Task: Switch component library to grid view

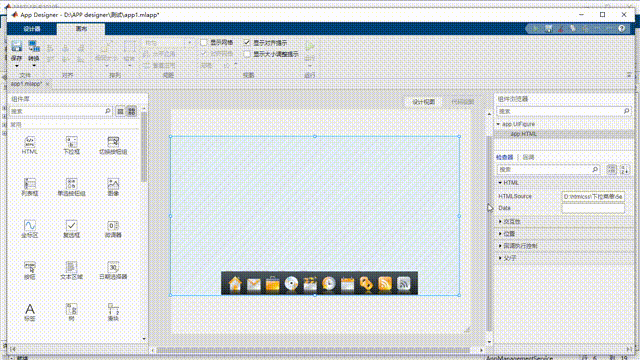Action: (131, 111)
